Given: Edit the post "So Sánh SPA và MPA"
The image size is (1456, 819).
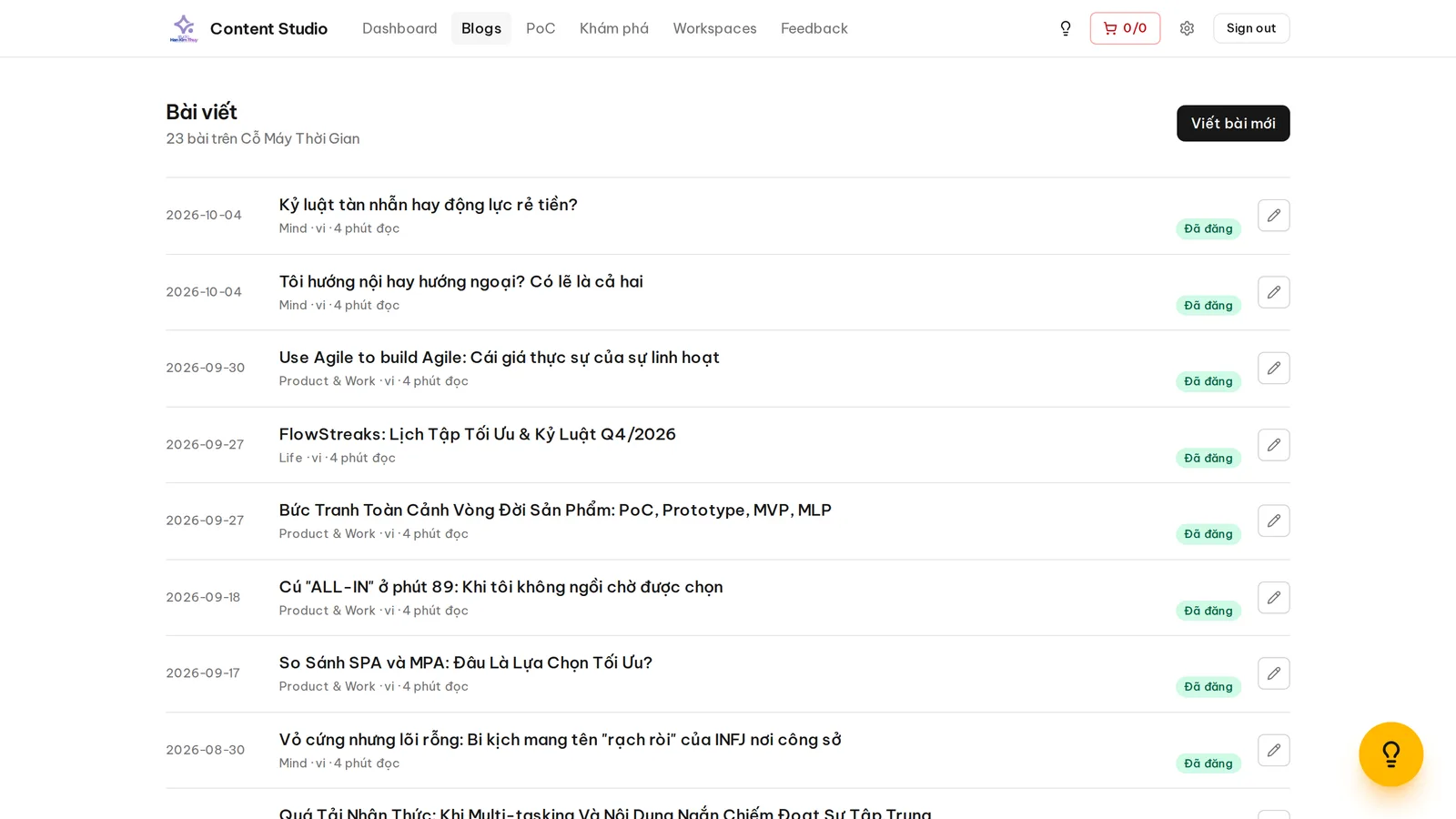Looking at the screenshot, I should tap(1273, 673).
